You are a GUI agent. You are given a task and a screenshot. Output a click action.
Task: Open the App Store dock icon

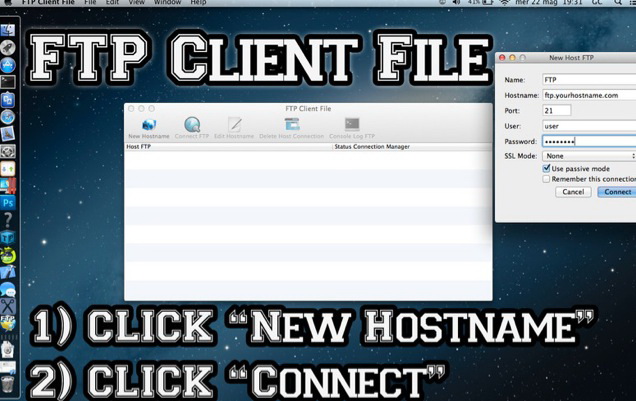[8, 65]
